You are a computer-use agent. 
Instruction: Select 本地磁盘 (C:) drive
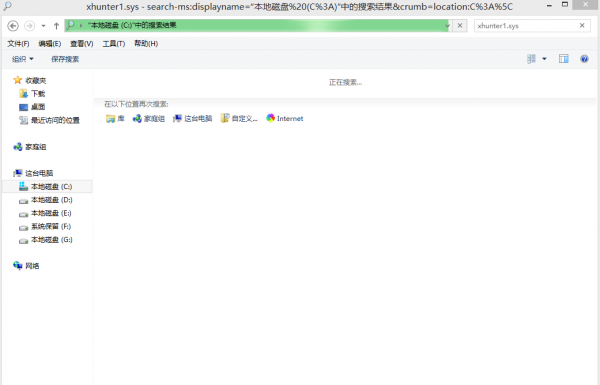[x=46, y=186]
